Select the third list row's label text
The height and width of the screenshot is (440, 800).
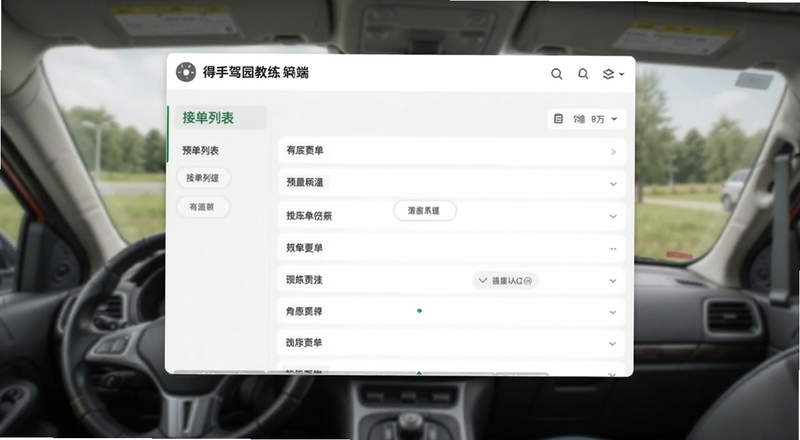pyautogui.click(x=309, y=216)
